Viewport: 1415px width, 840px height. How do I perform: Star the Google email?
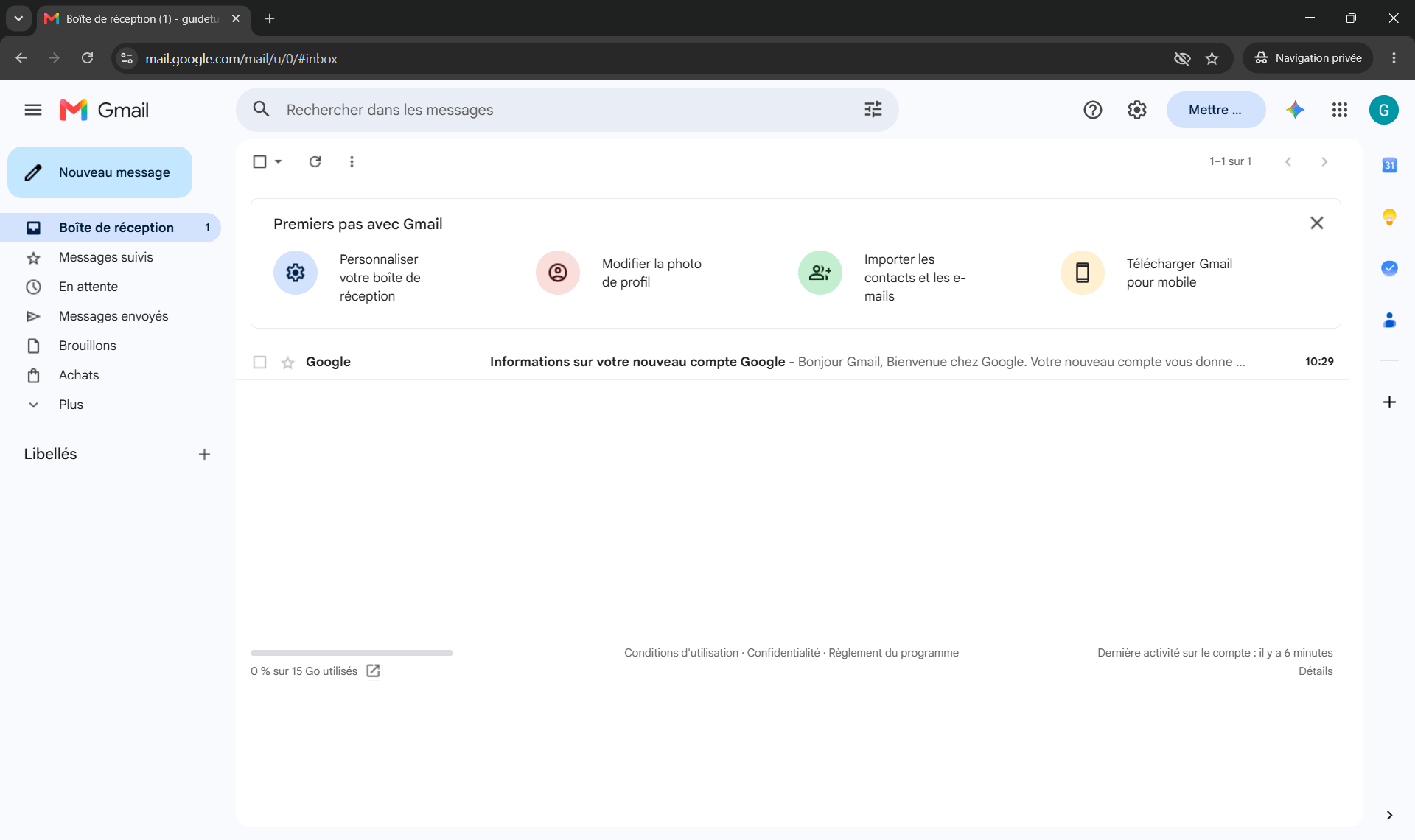tap(287, 362)
